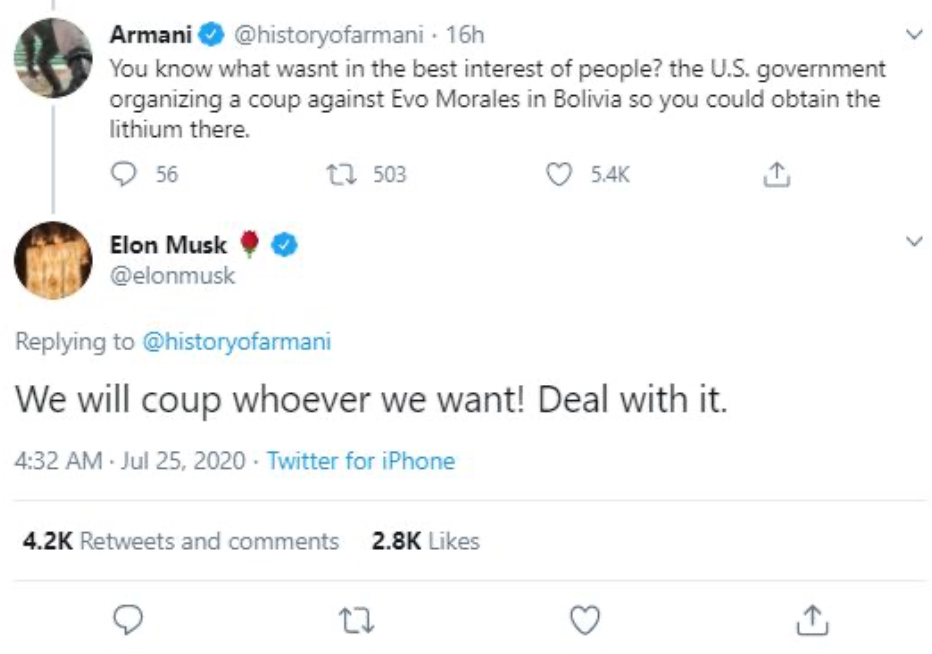Like Elon Musk's tweet with heart icon
Screen dimensions: 932x654
point(585,621)
